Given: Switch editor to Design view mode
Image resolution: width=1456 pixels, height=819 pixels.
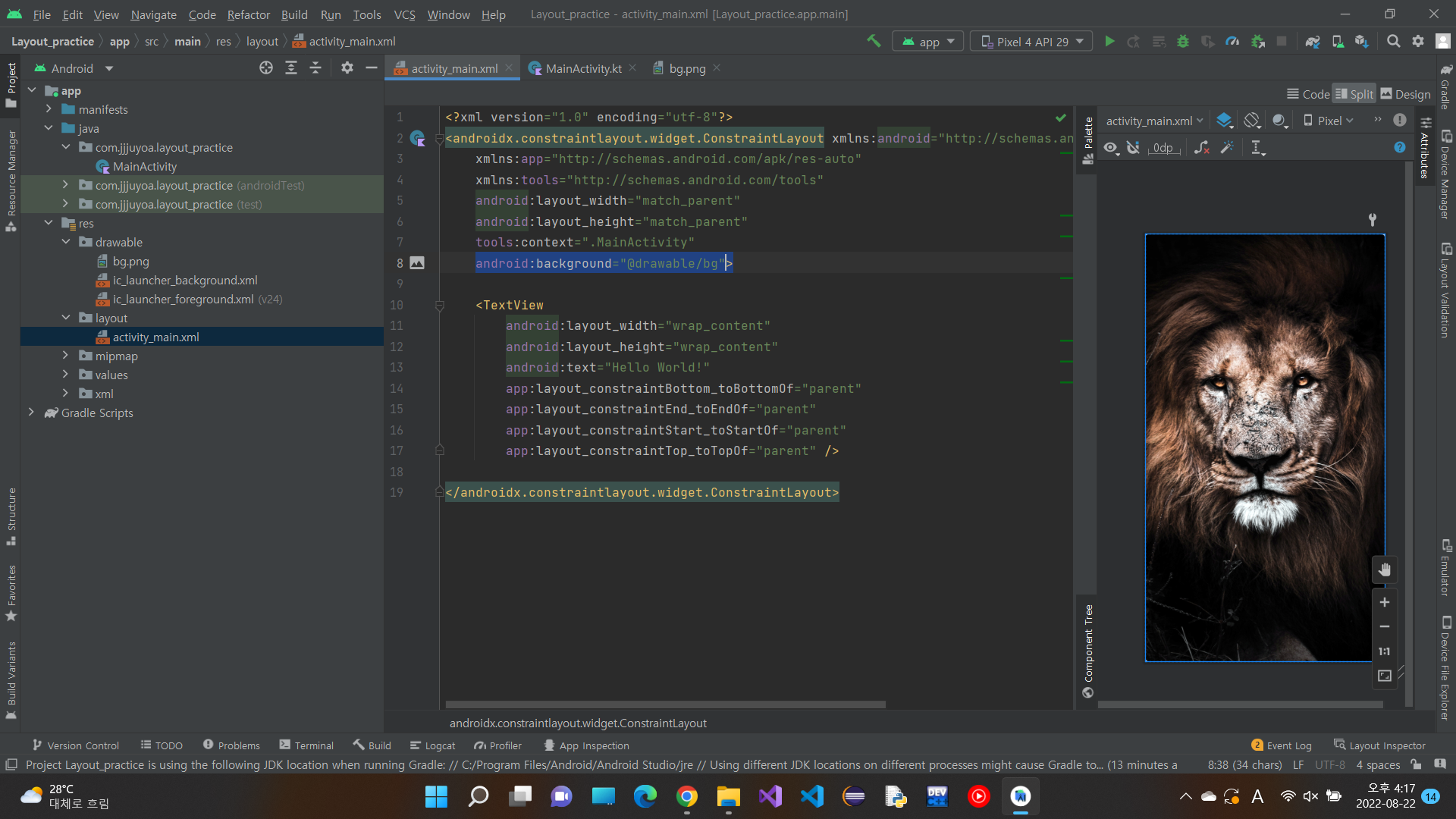Looking at the screenshot, I should (x=1405, y=94).
